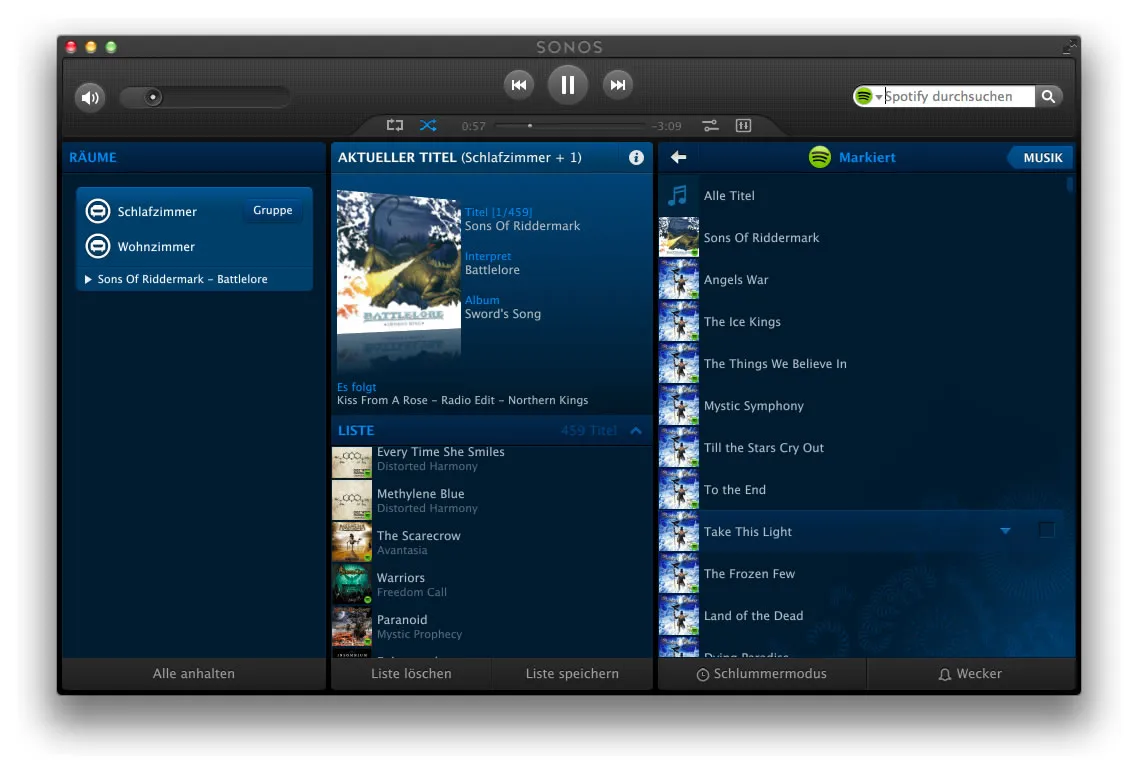Screen dimensions: 1138x774
Task: Open the equalizer icon
Action: (743, 126)
